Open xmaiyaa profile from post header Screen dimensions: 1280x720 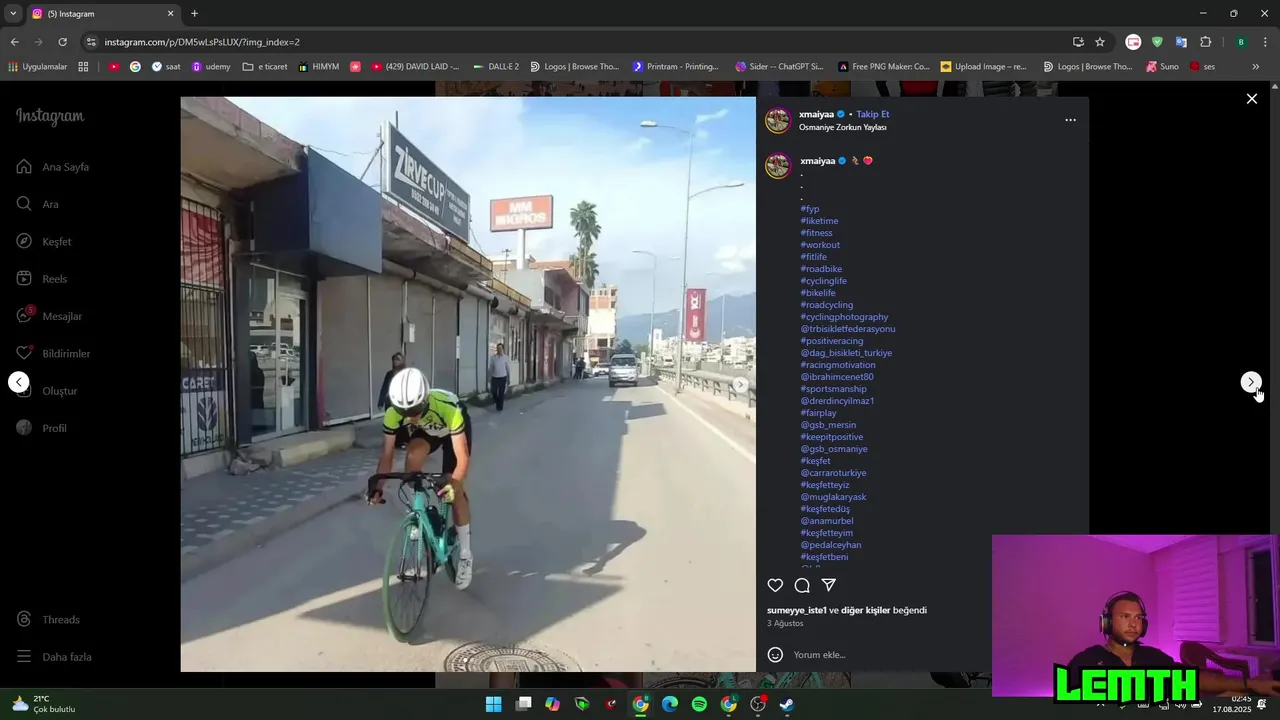(817, 114)
